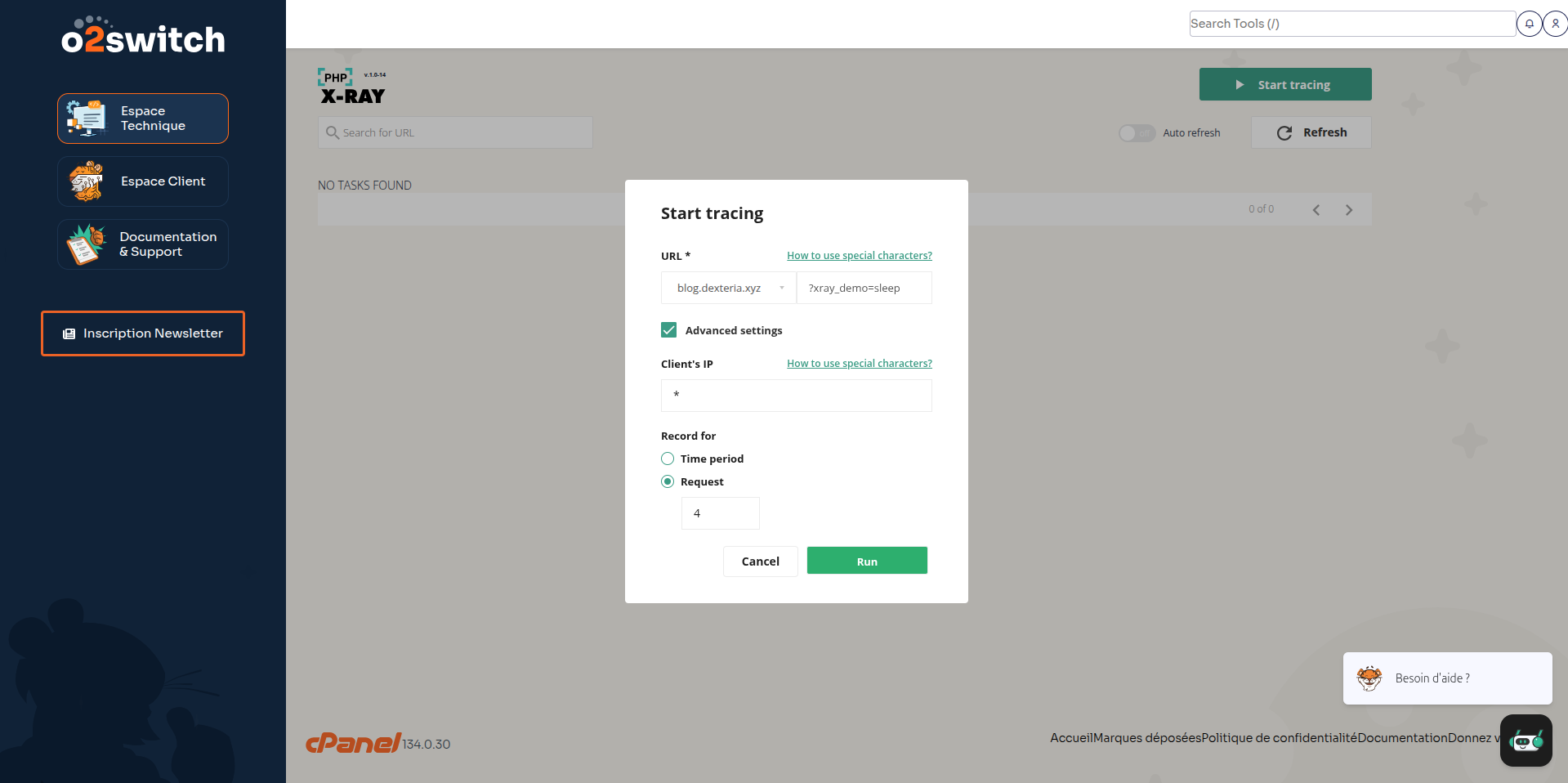Click the 0 of 0 pagination text
The width and height of the screenshot is (1568, 783).
[x=1261, y=209]
